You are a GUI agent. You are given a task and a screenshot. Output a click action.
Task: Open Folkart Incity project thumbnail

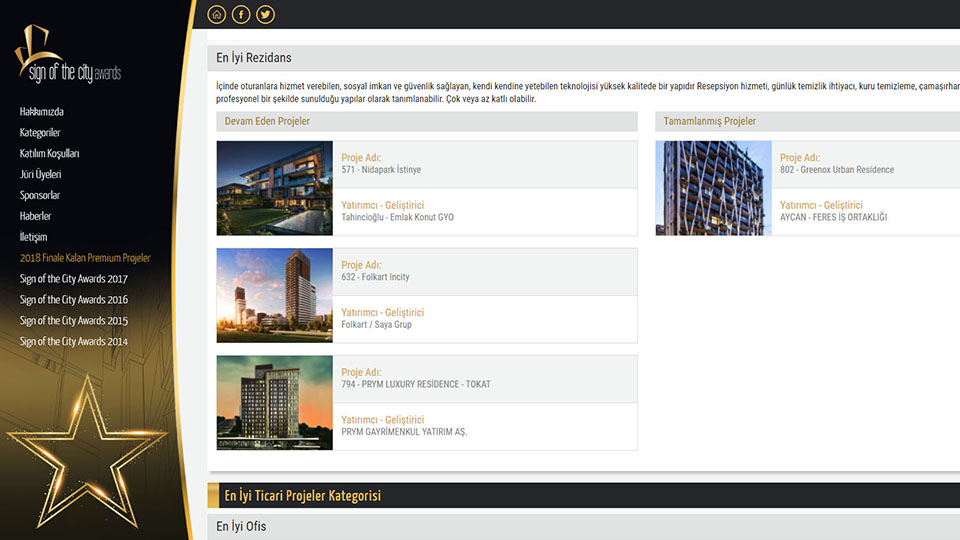click(x=274, y=295)
